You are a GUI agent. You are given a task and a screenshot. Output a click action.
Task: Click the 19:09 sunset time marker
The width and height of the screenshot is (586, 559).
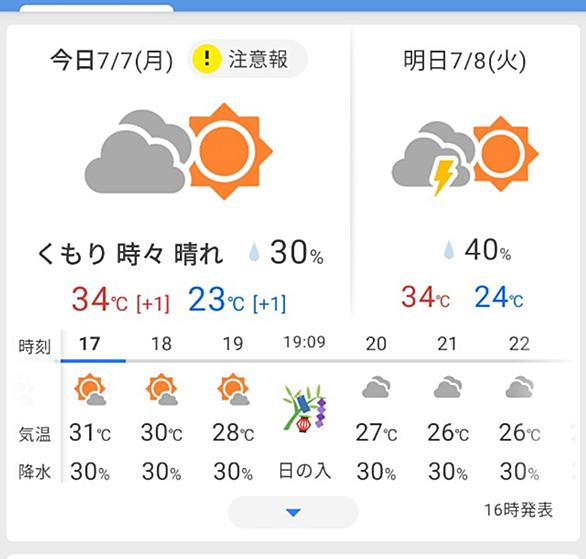click(305, 342)
